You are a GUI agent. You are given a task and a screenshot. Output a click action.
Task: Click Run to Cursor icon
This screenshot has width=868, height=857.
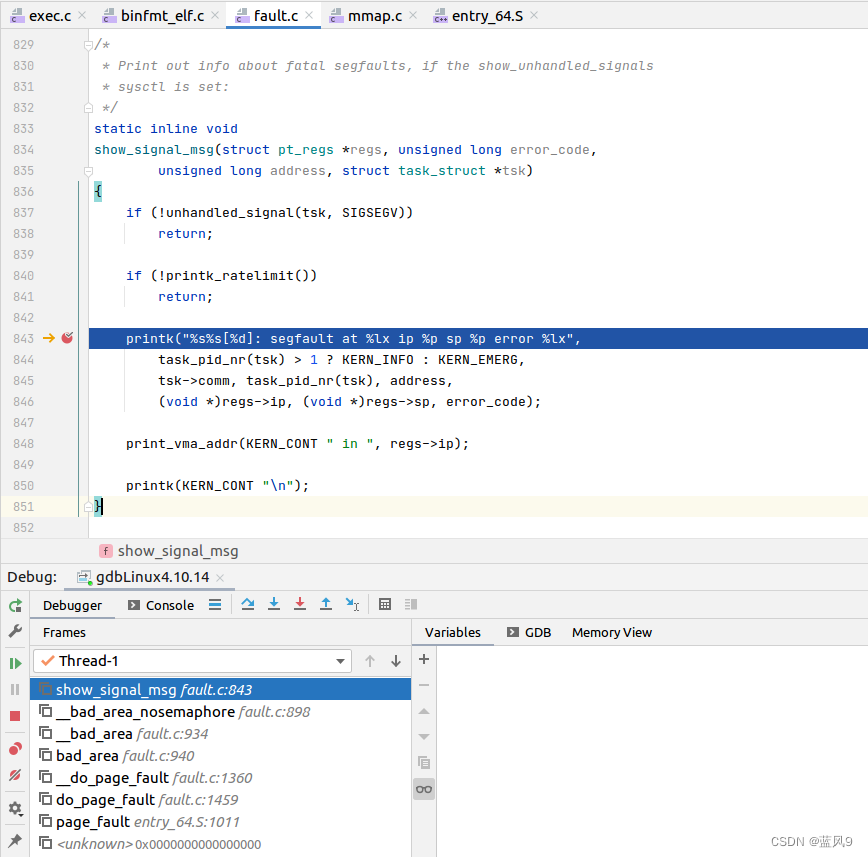tap(352, 604)
